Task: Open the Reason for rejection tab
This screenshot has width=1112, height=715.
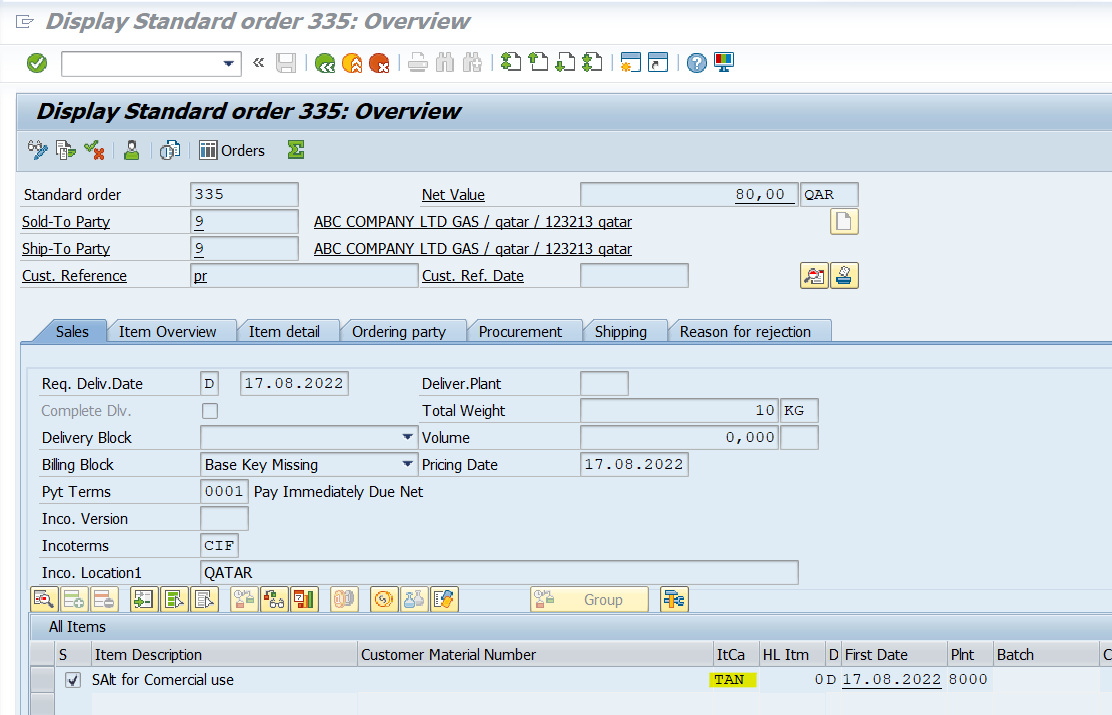Action: 744,331
